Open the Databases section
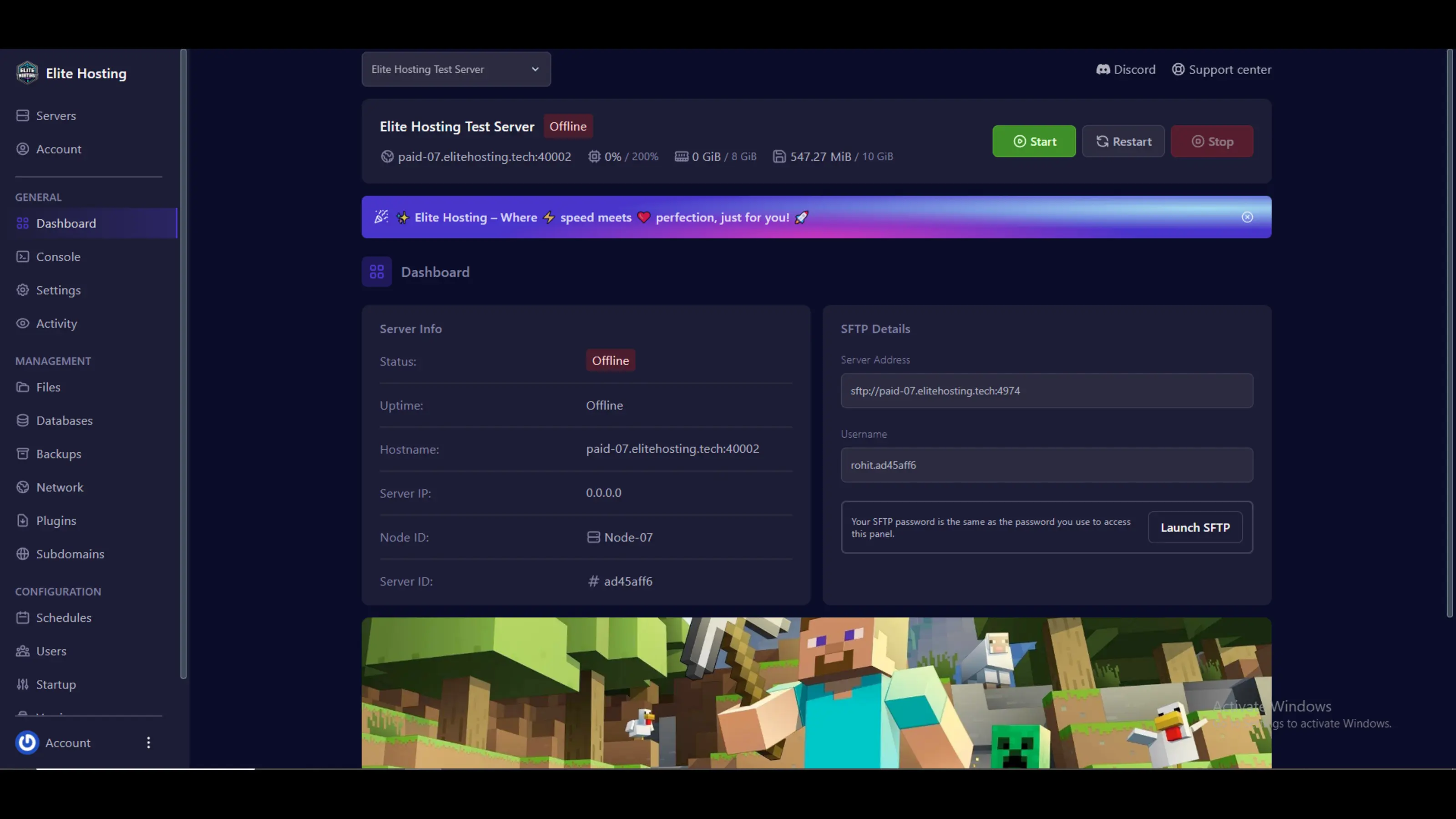This screenshot has height=819, width=1456. (x=64, y=420)
